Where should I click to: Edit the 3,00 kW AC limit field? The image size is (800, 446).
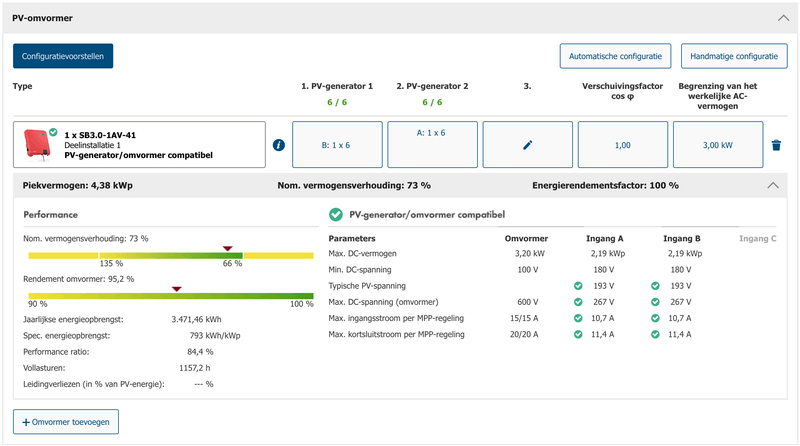[719, 145]
